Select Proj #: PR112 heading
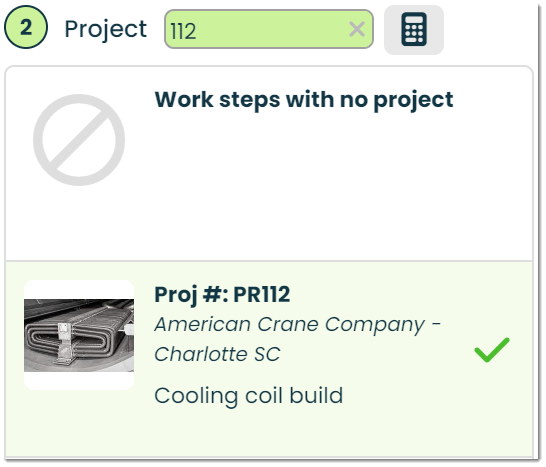546x467 pixels. coord(222,295)
